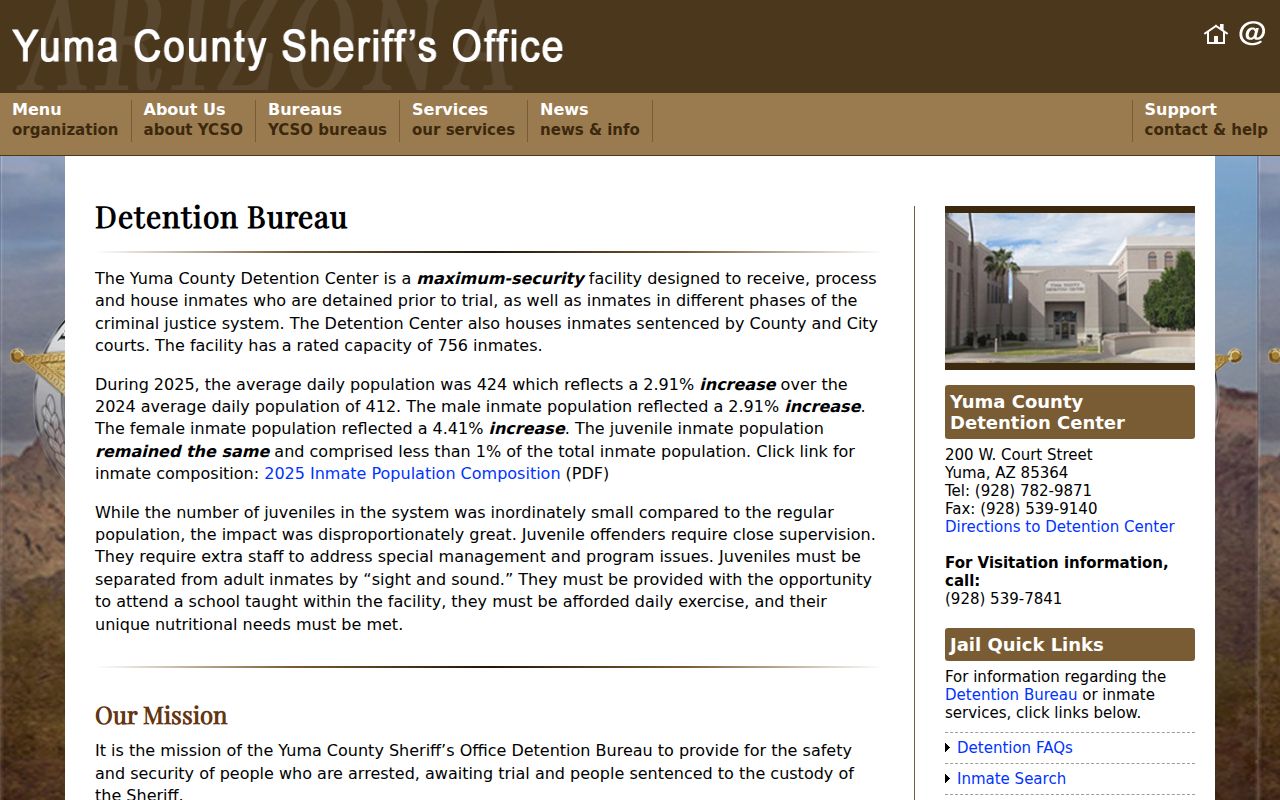Open the News & info menu
Viewport: 1280px width, 800px height.
tap(590, 119)
